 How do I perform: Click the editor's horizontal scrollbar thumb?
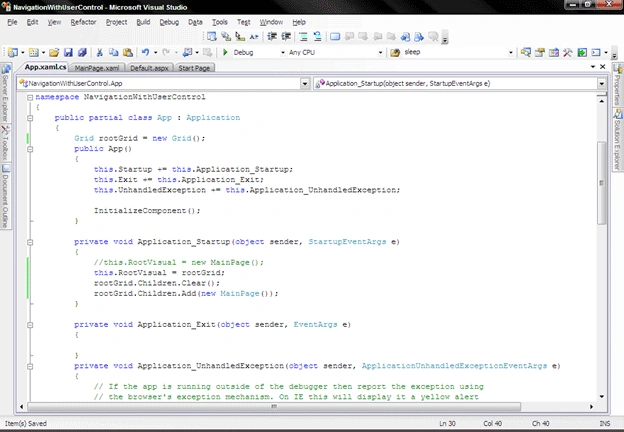coord(274,407)
